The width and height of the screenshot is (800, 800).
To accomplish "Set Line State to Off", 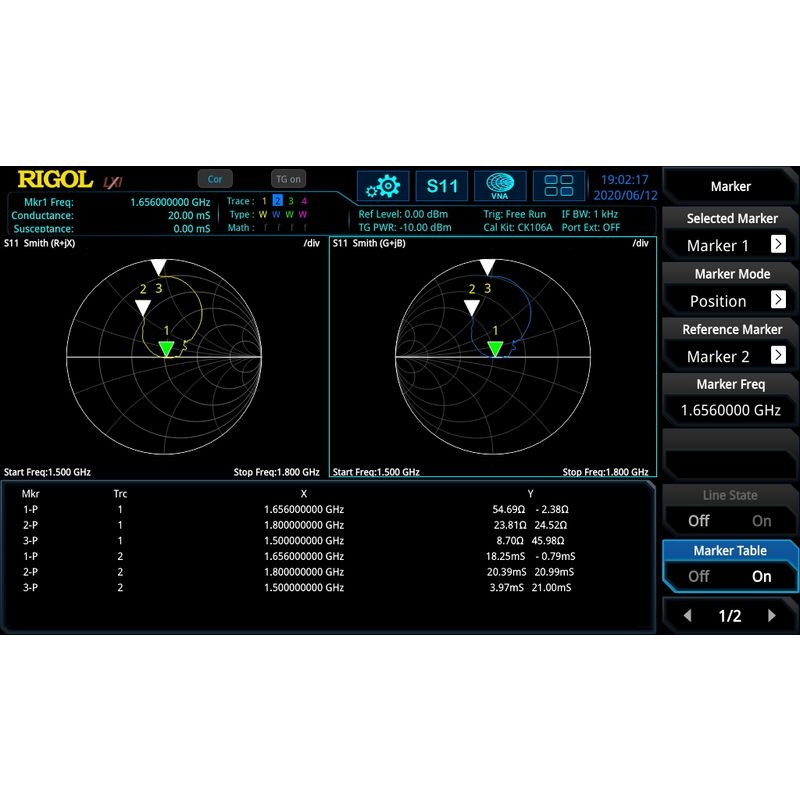I will (698, 521).
